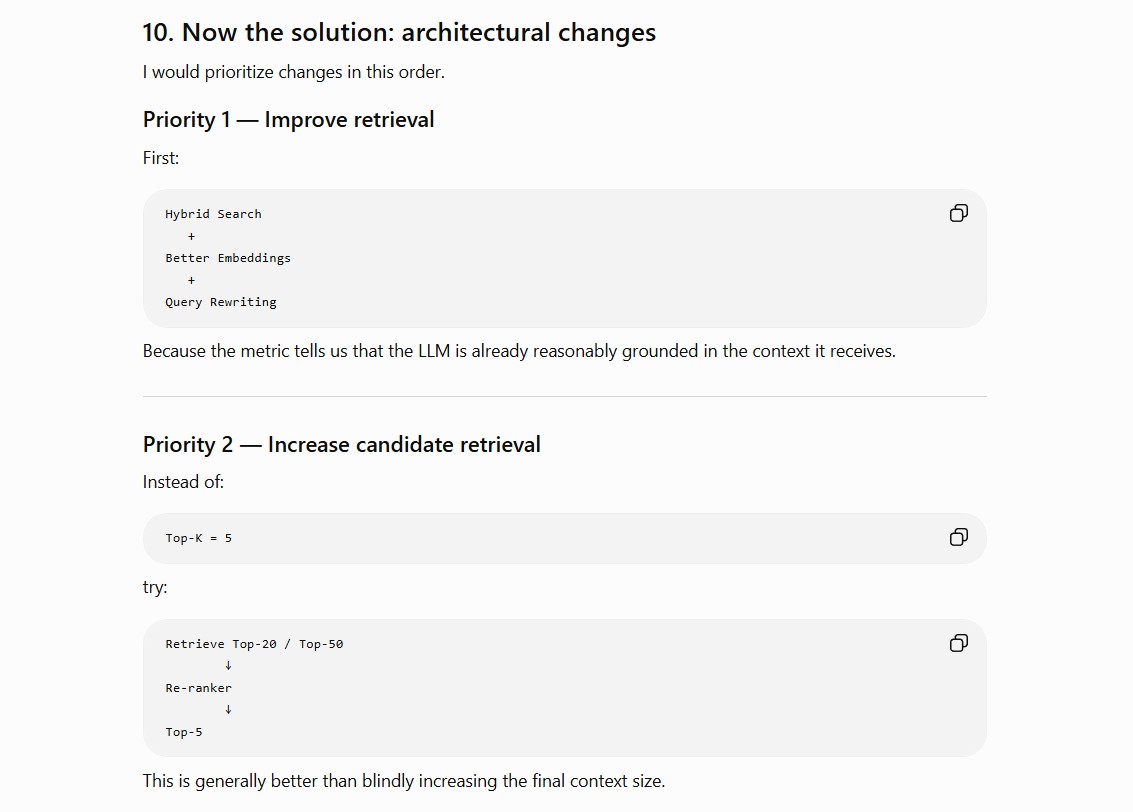Click the 'Top-K = 5' code text
This screenshot has width=1133, height=812.
[198, 538]
